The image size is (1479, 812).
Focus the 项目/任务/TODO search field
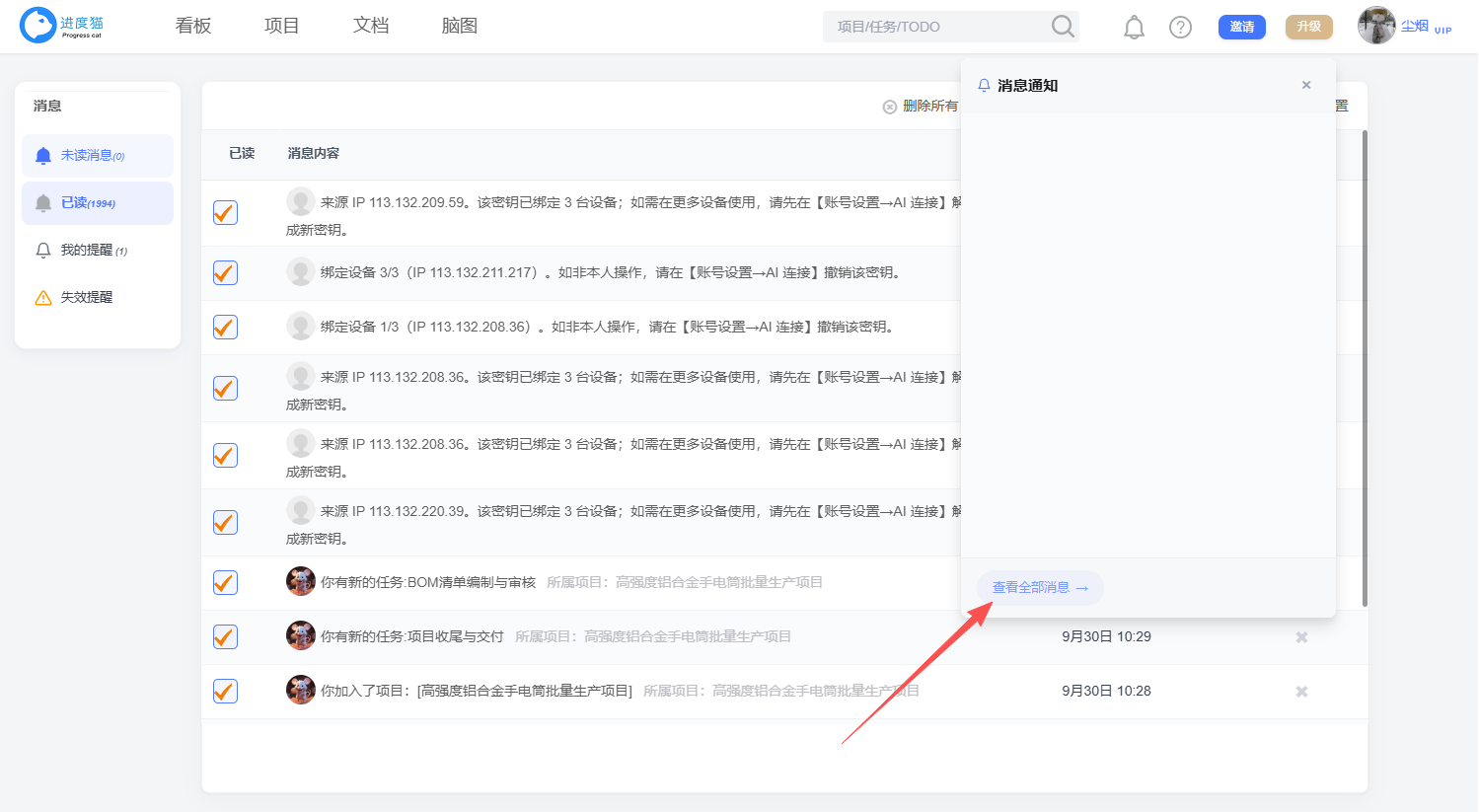pos(937,27)
